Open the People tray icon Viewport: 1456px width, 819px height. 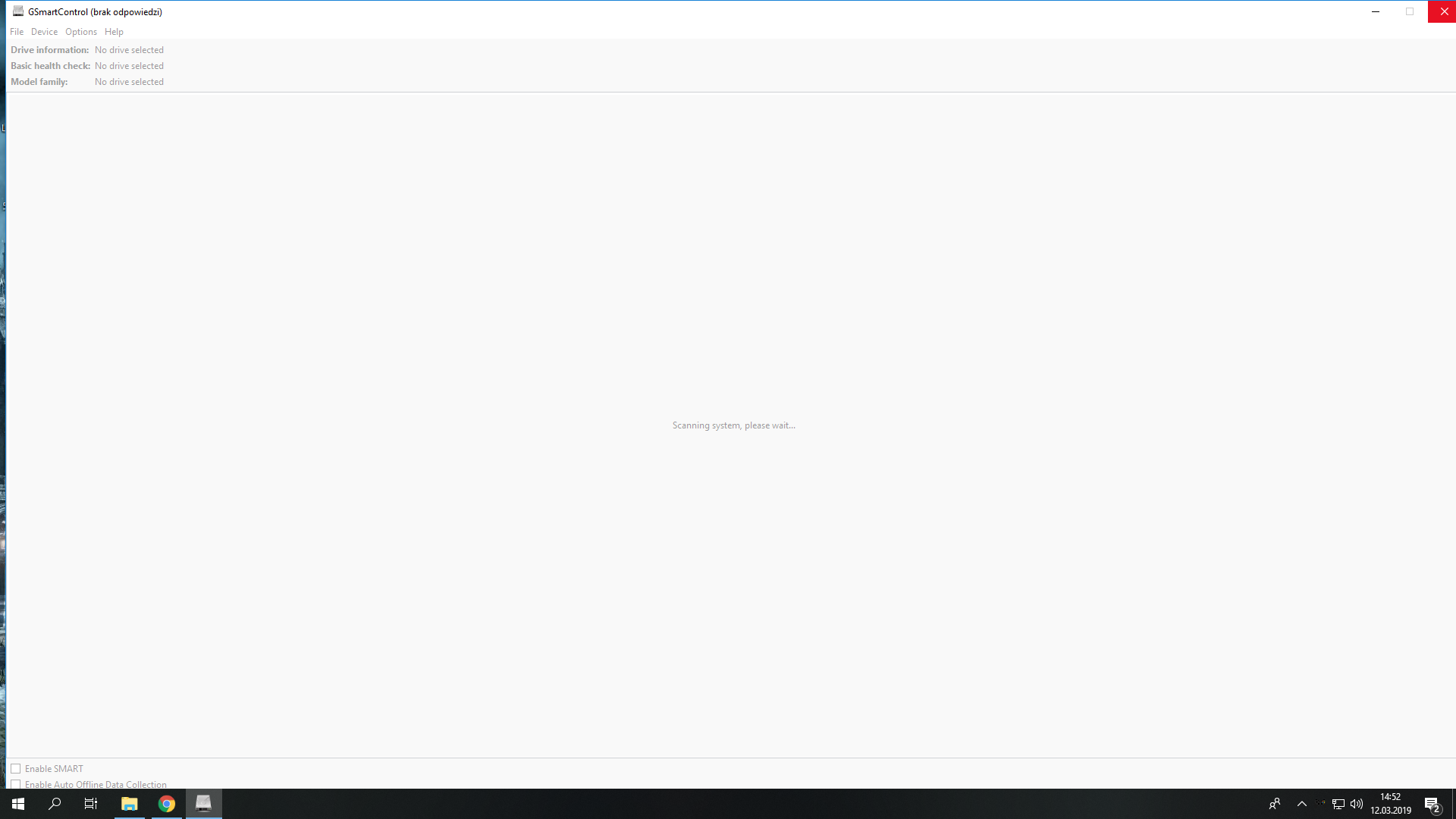[1275, 804]
